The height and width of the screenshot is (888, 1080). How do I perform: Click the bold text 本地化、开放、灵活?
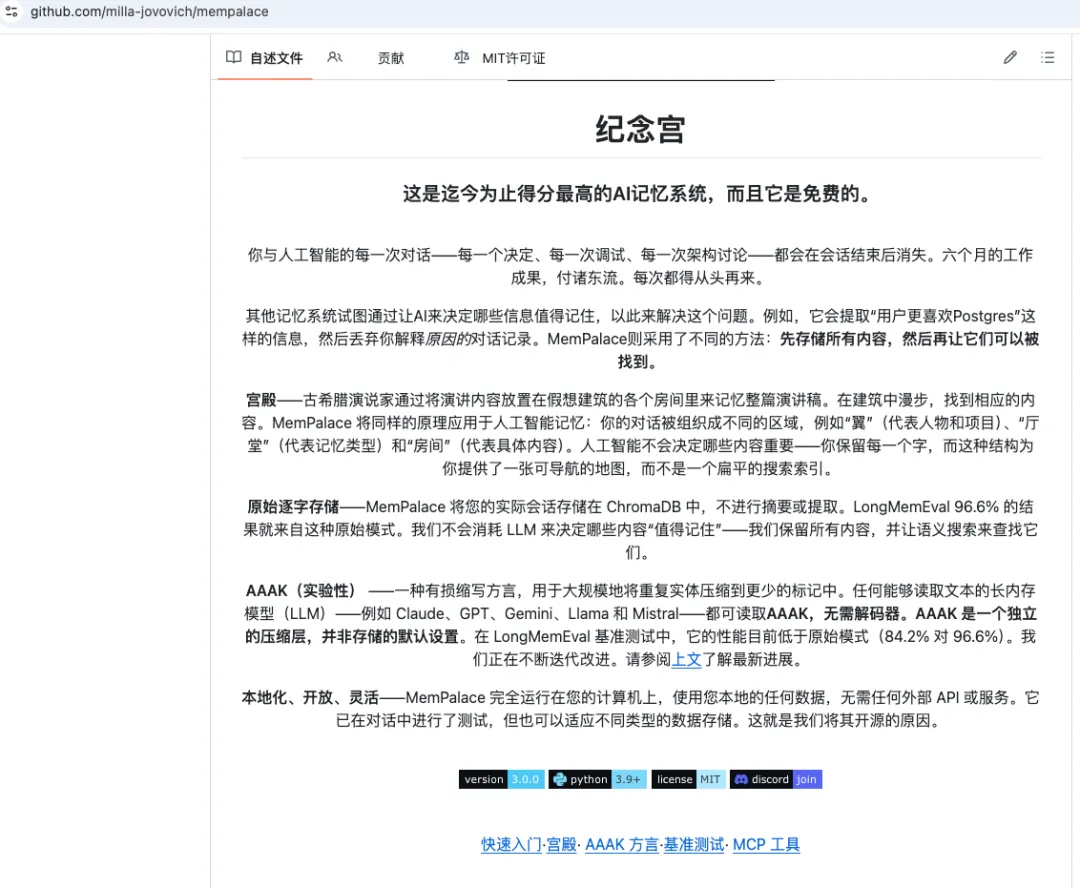[310, 698]
